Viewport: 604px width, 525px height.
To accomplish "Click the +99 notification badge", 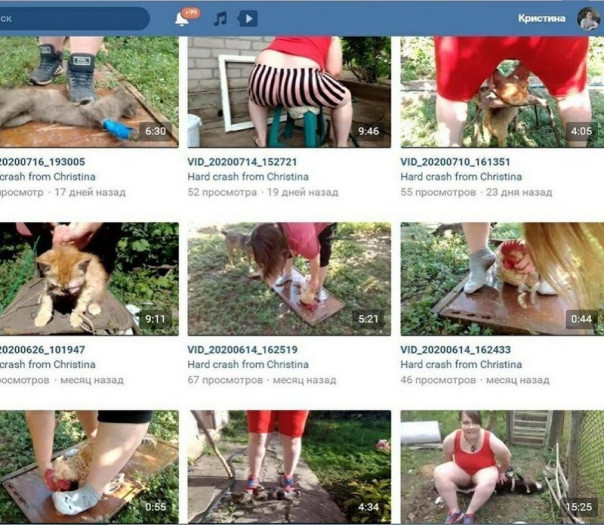I will pos(191,13).
